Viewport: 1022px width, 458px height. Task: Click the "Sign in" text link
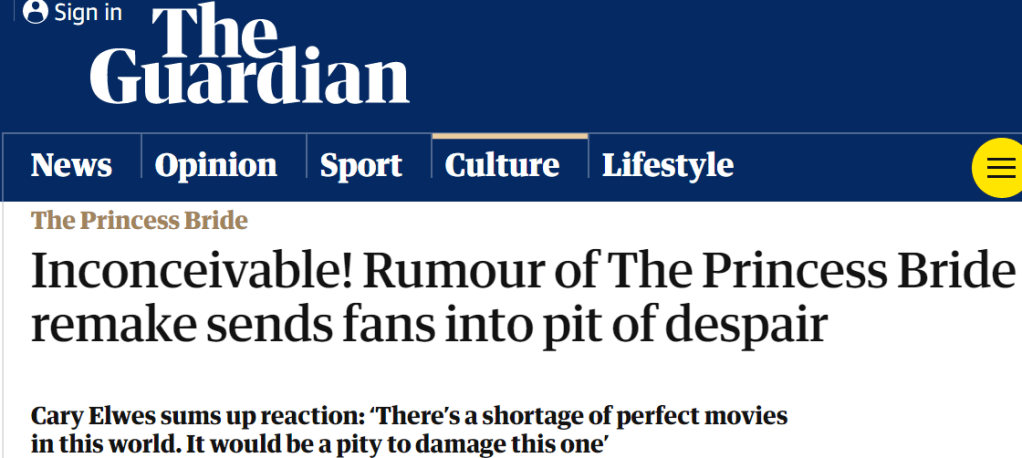point(88,12)
